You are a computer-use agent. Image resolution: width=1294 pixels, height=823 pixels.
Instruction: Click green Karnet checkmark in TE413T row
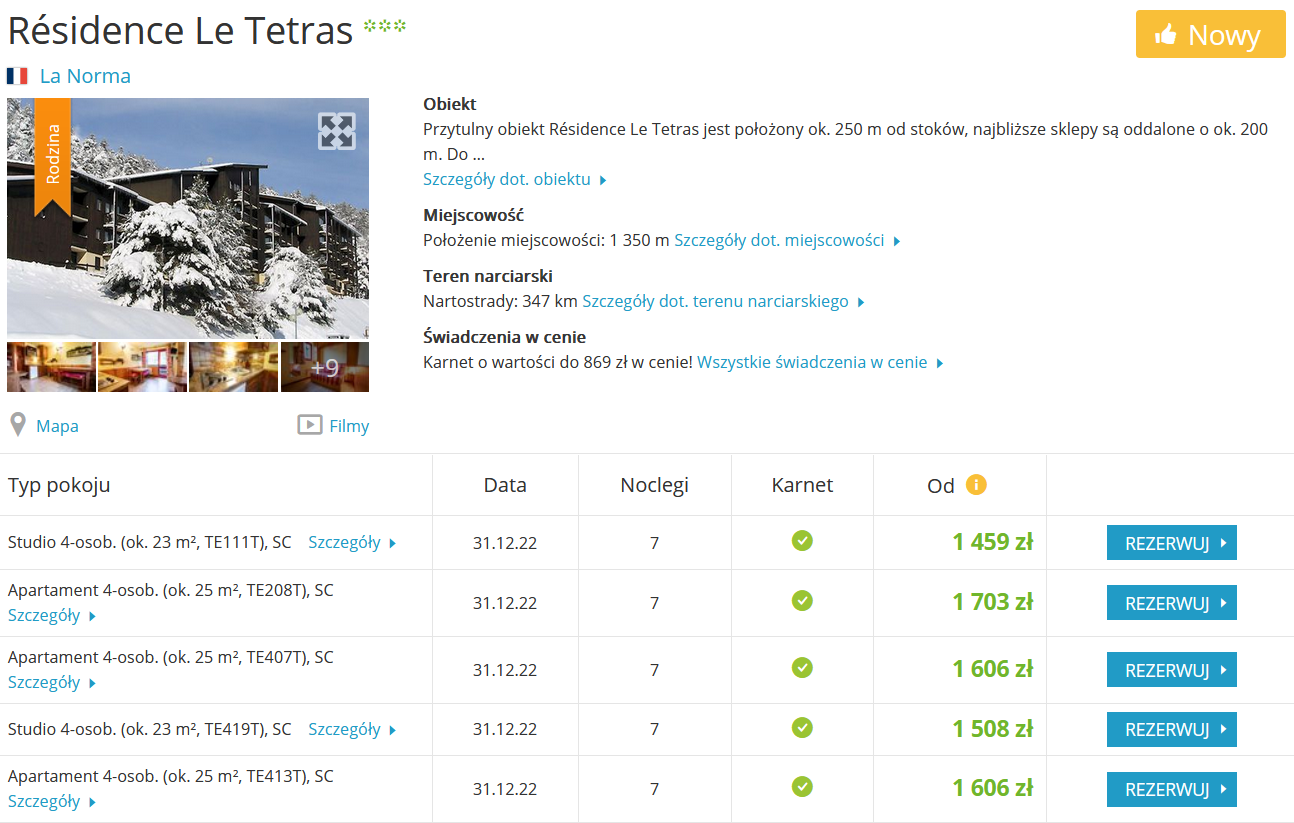(802, 787)
